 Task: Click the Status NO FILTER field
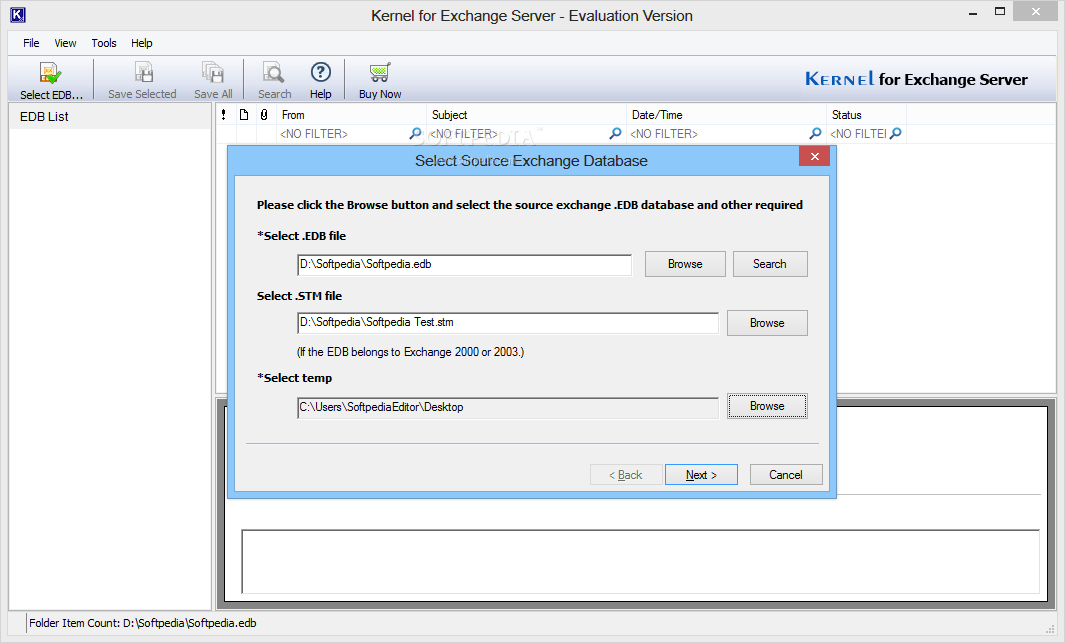[859, 134]
